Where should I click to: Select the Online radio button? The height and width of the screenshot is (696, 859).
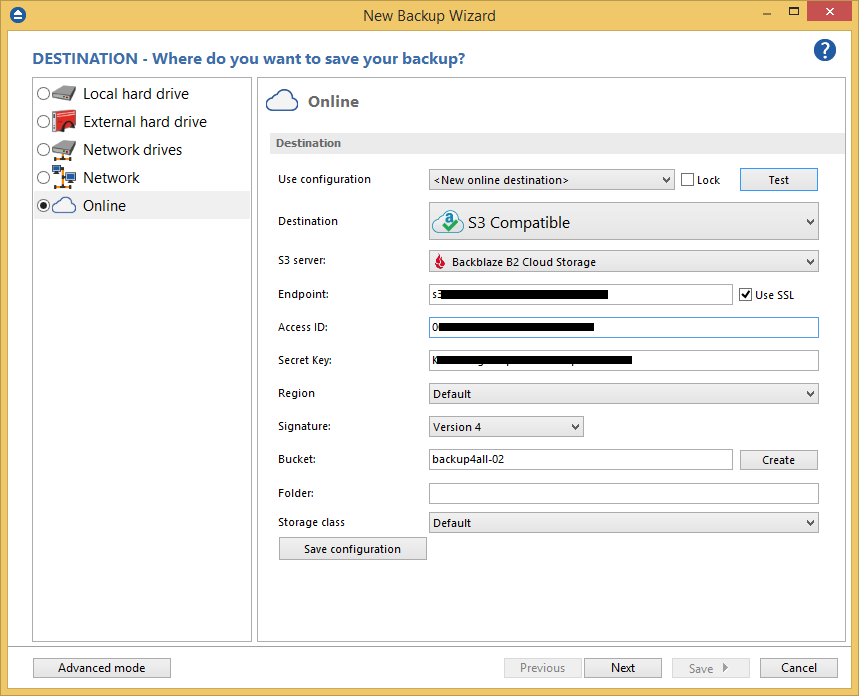click(x=43, y=206)
